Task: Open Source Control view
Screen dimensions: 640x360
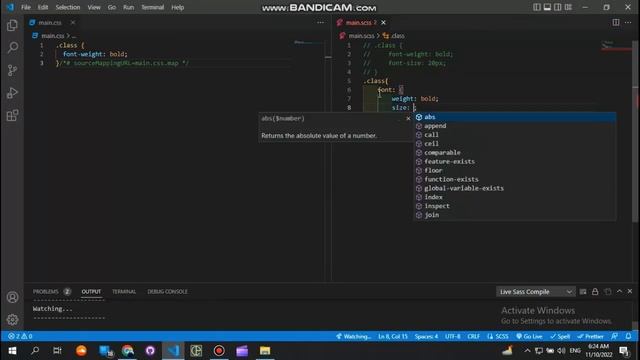Action: (12, 70)
